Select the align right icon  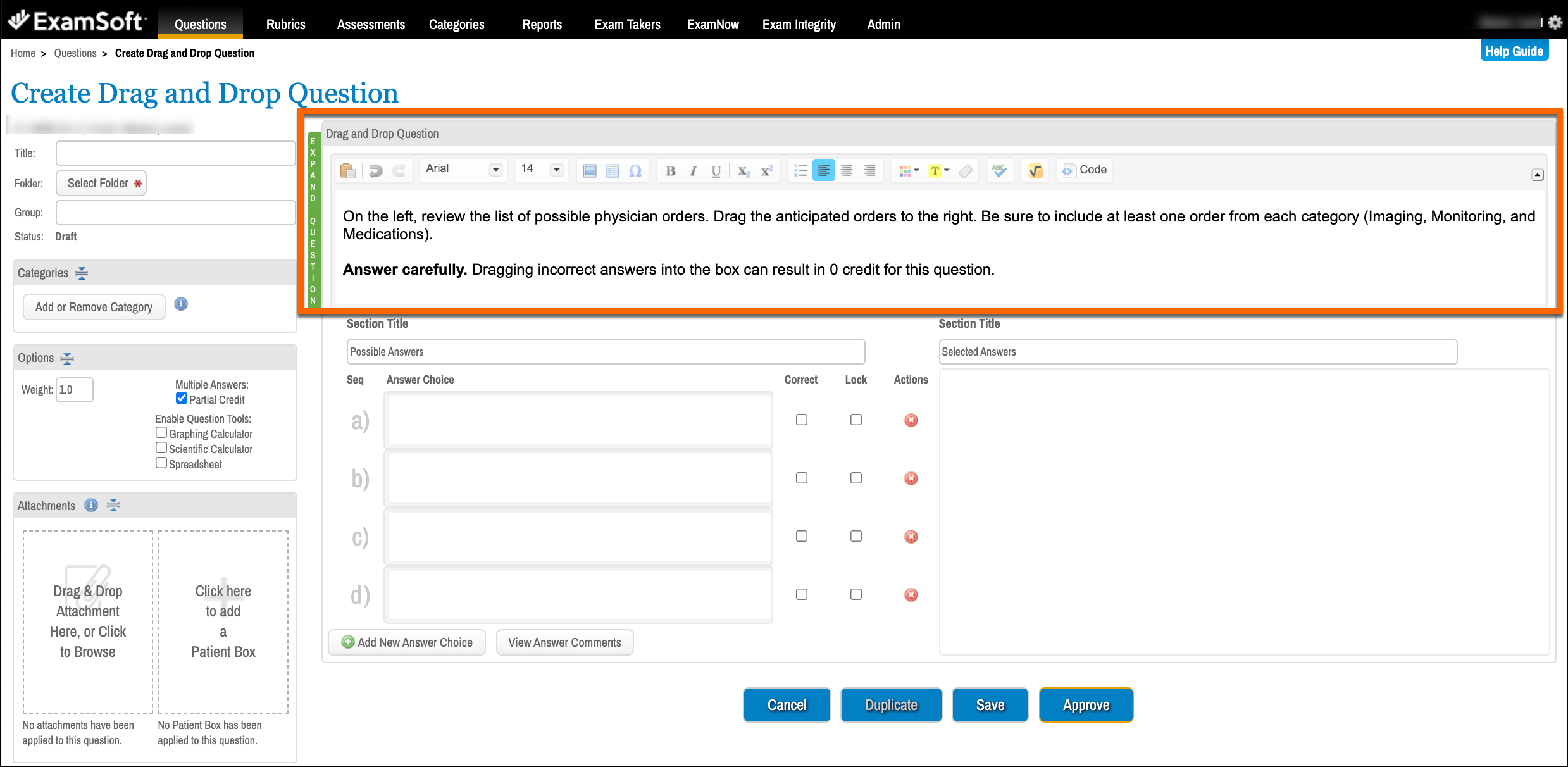[x=870, y=171]
